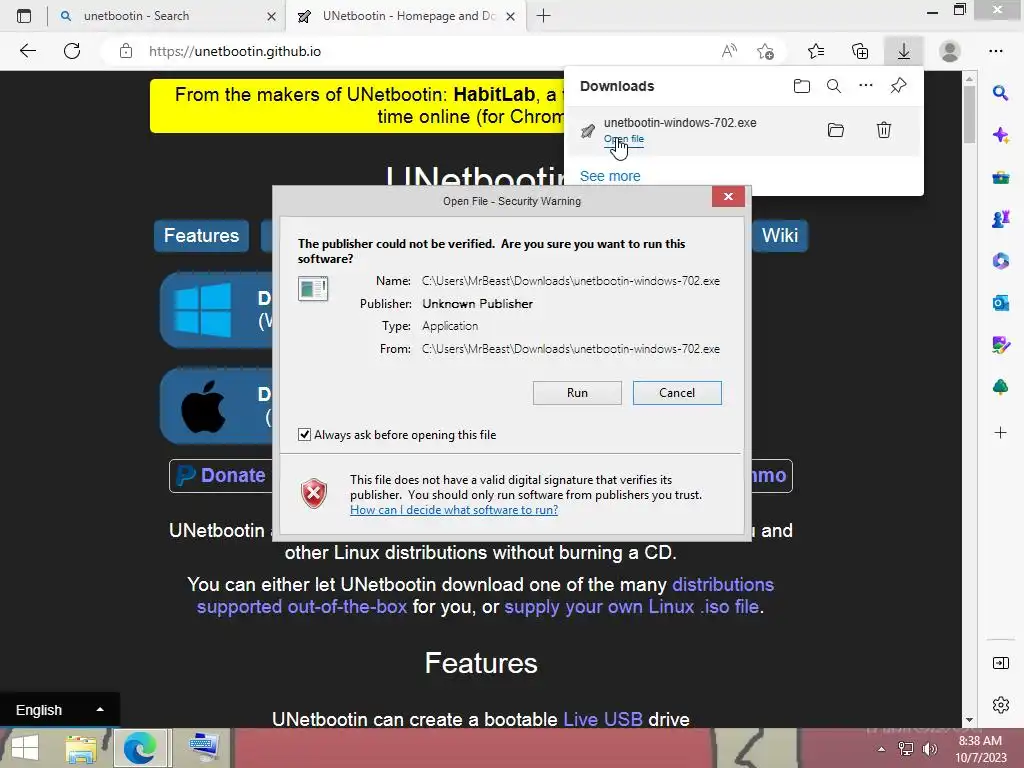1024x768 pixels.
Task: Open the sidebar tree icon
Action: (1000, 387)
